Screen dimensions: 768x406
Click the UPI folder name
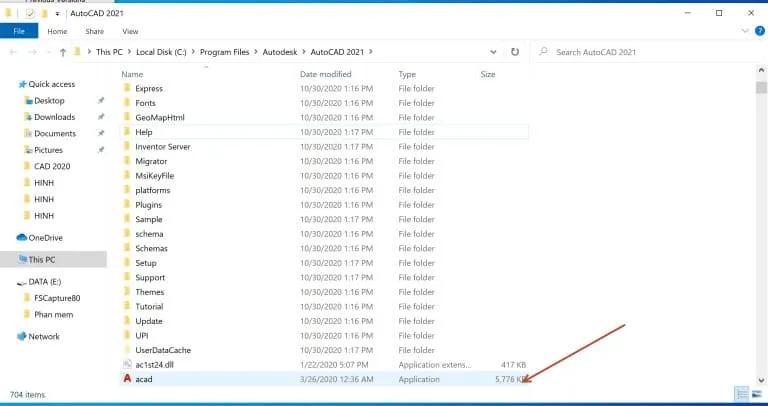[142, 335]
